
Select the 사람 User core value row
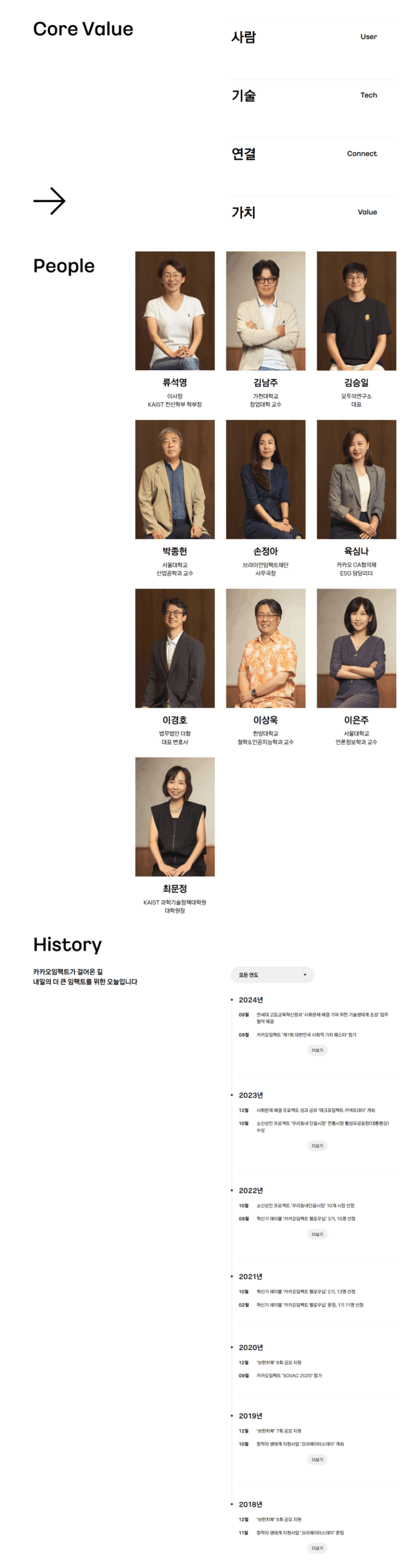pyautogui.click(x=313, y=37)
